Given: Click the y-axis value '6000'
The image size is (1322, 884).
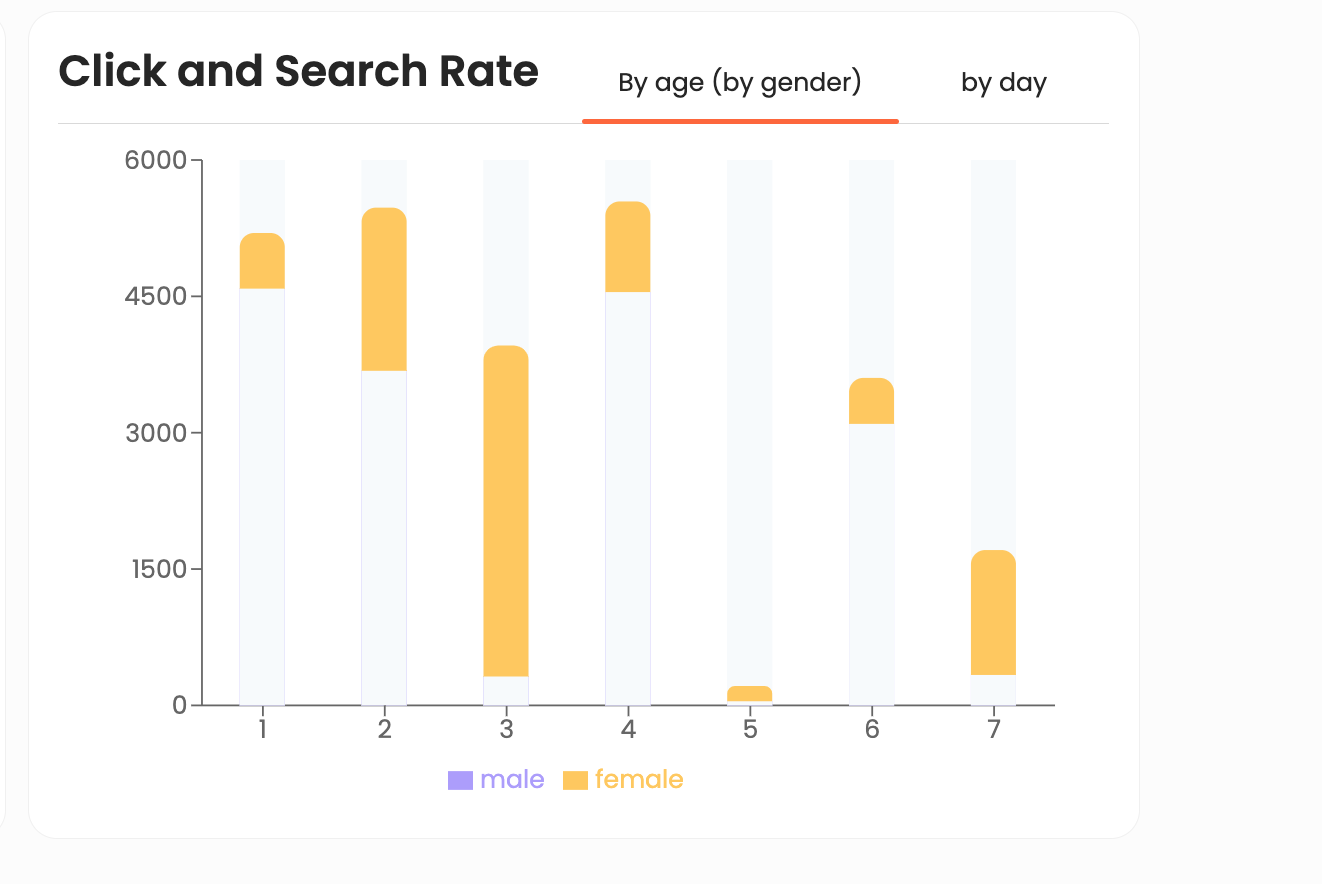Looking at the screenshot, I should (x=155, y=158).
